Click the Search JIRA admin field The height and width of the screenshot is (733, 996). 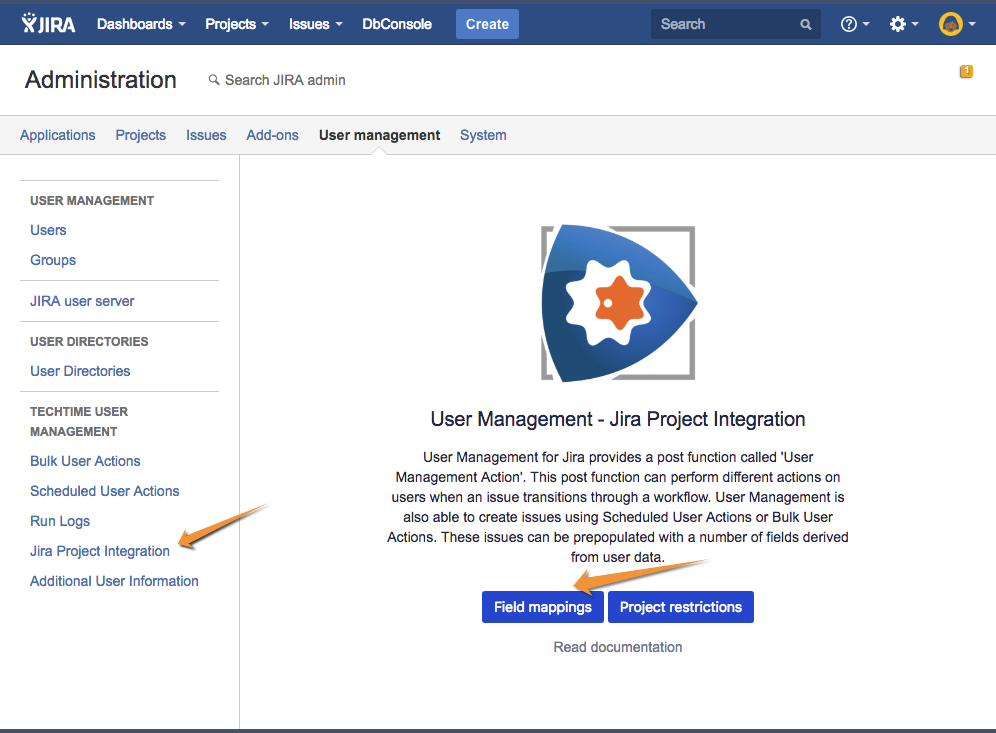point(285,80)
